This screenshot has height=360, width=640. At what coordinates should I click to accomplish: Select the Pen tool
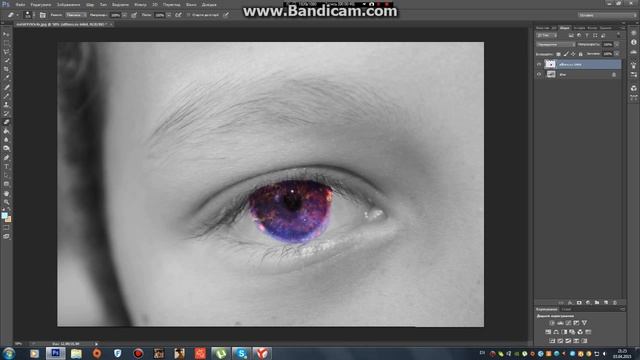(6, 158)
